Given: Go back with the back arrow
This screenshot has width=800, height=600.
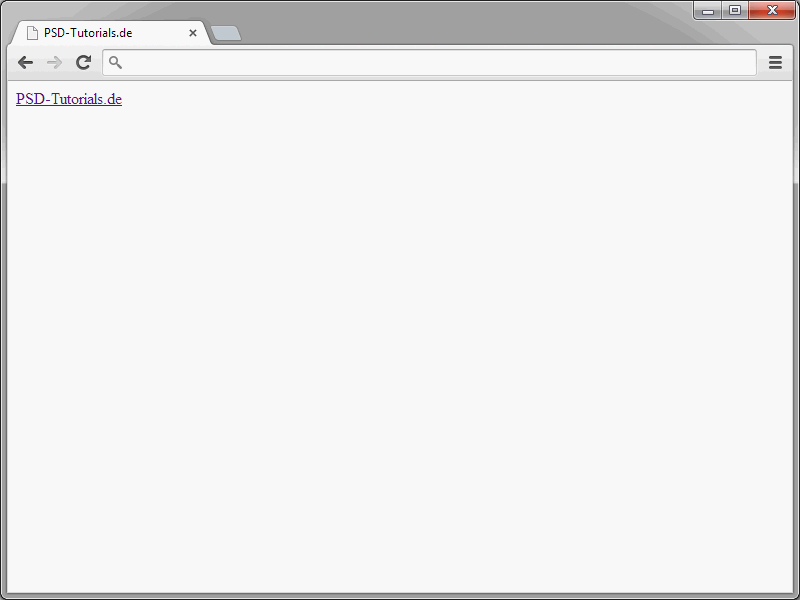Looking at the screenshot, I should coord(25,63).
